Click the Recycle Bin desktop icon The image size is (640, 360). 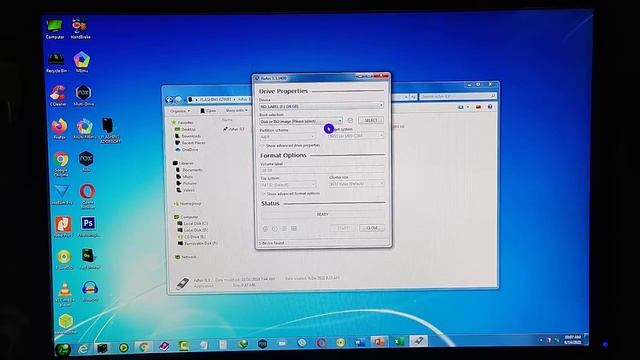[x=56, y=63]
